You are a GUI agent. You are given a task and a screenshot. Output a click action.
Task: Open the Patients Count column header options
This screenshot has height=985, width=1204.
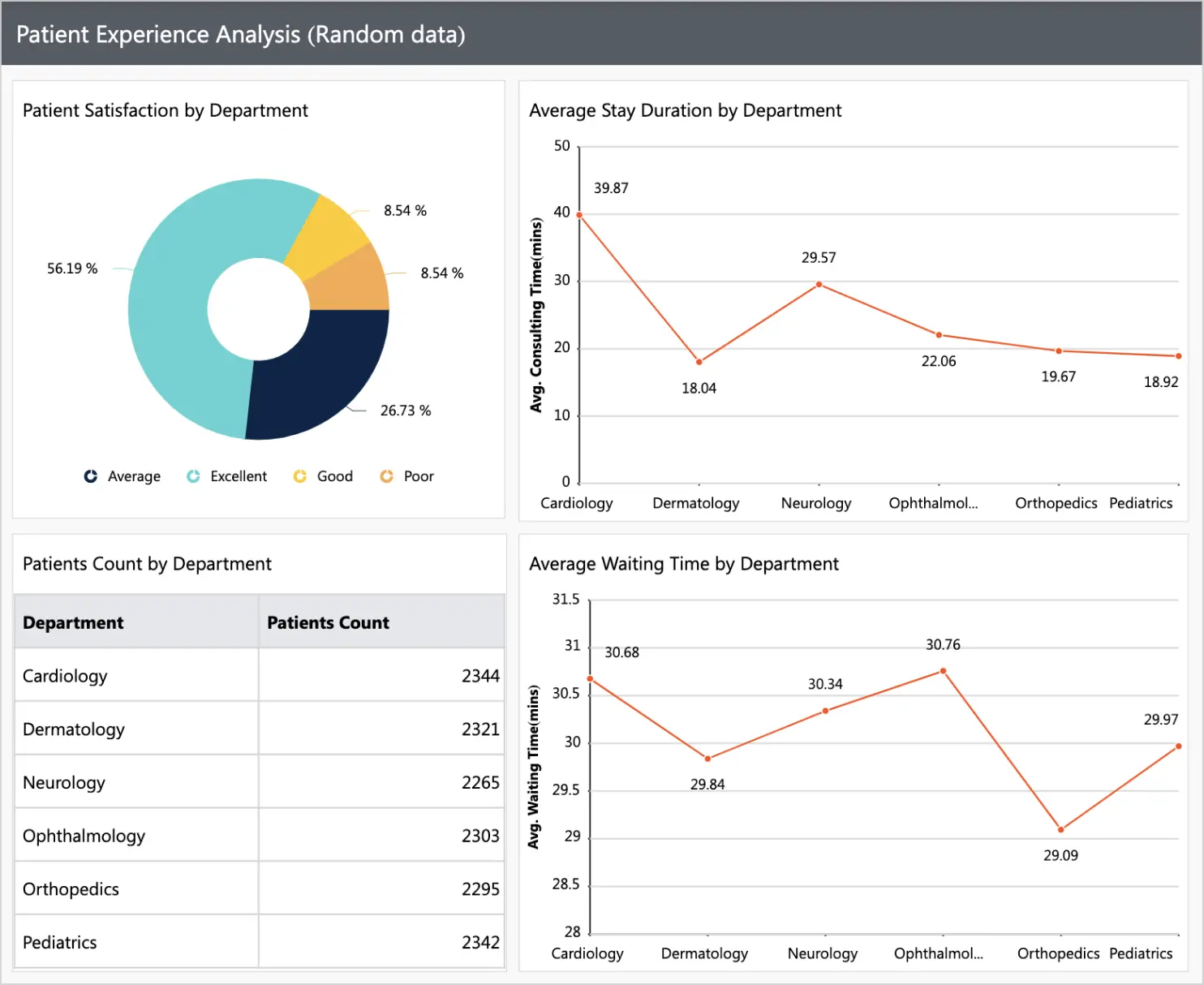[x=328, y=622]
